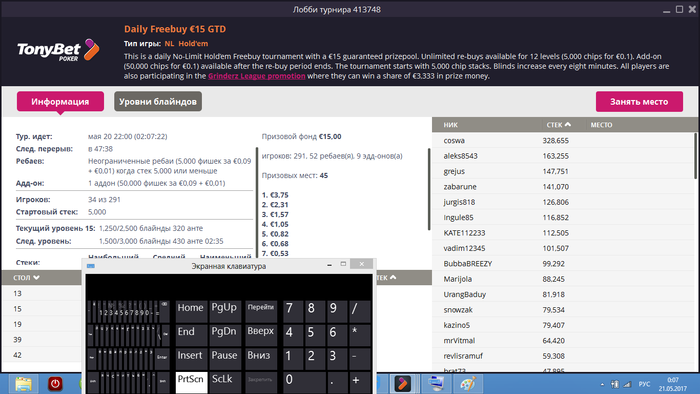
Task: Click numpad key 8
Action: click(x=315, y=311)
